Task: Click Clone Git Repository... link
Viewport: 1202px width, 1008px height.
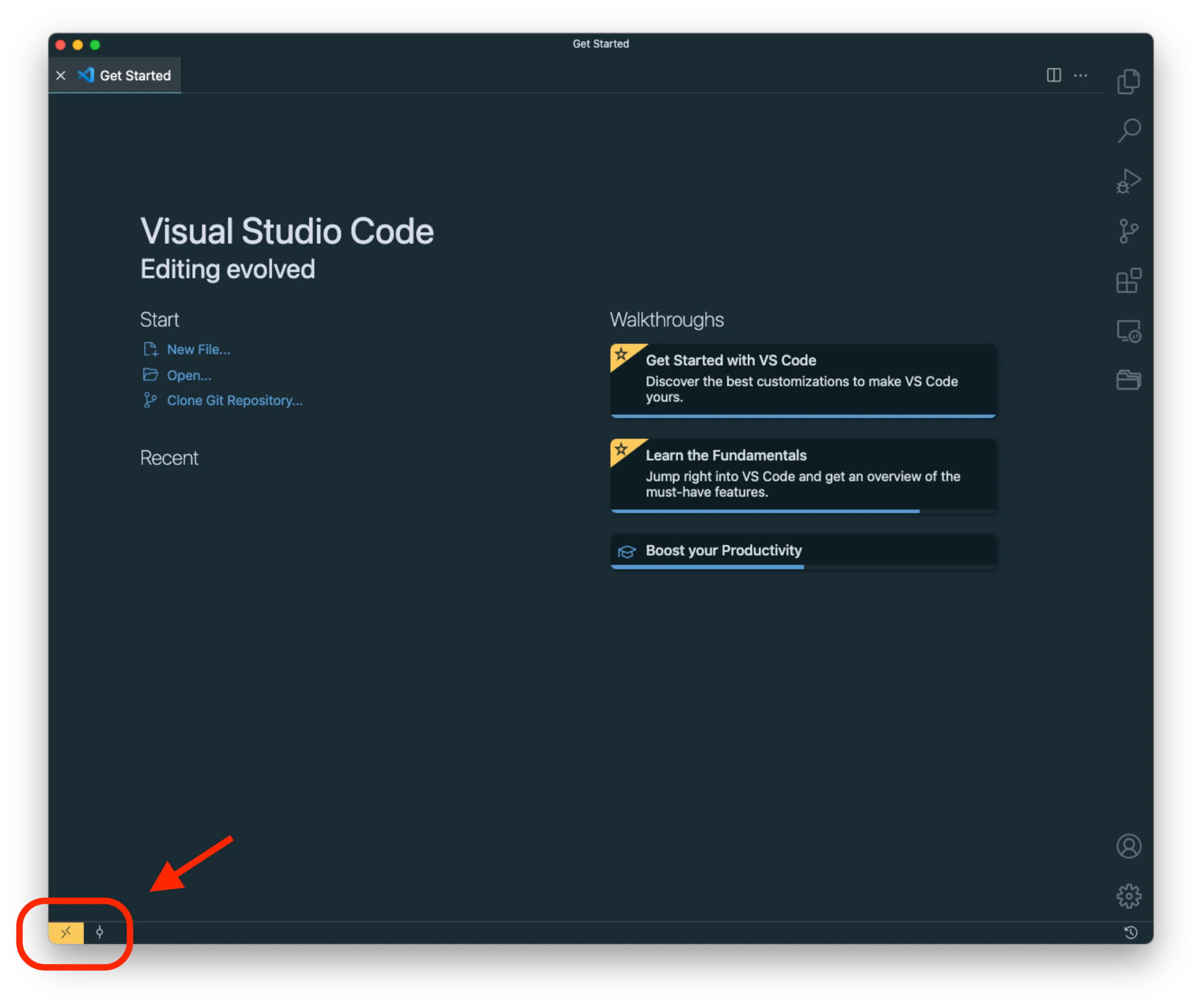Action: [x=235, y=400]
